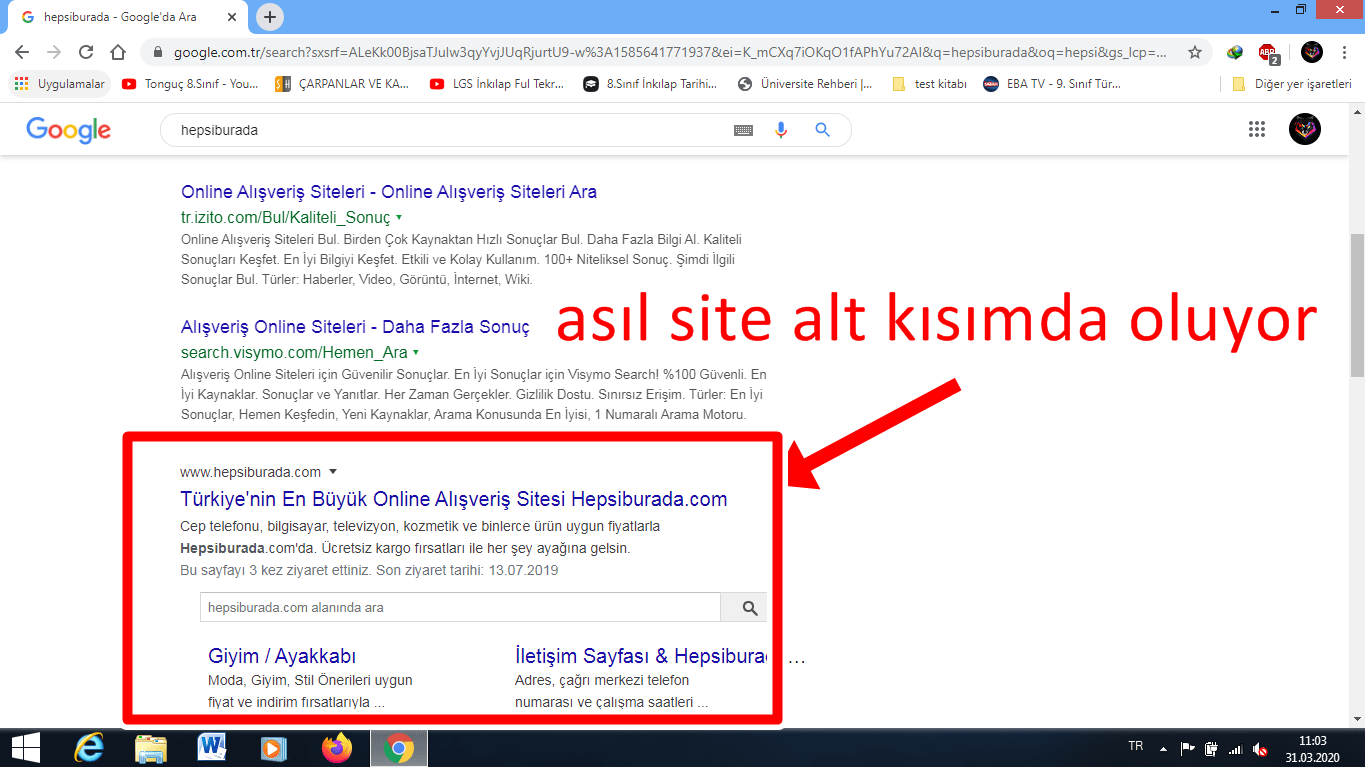Image resolution: width=1365 pixels, height=767 pixels.
Task: Click the hepsiburada.com alanında ara field
Action: [460, 607]
